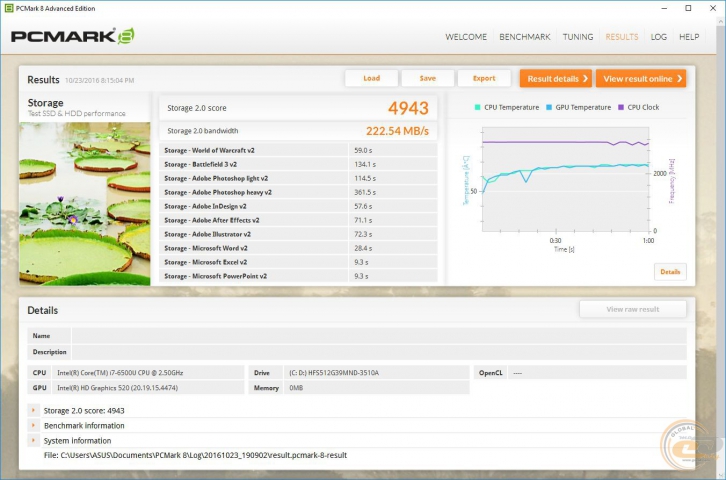Click View result online button
The height and width of the screenshot is (480, 726).
click(x=641, y=79)
